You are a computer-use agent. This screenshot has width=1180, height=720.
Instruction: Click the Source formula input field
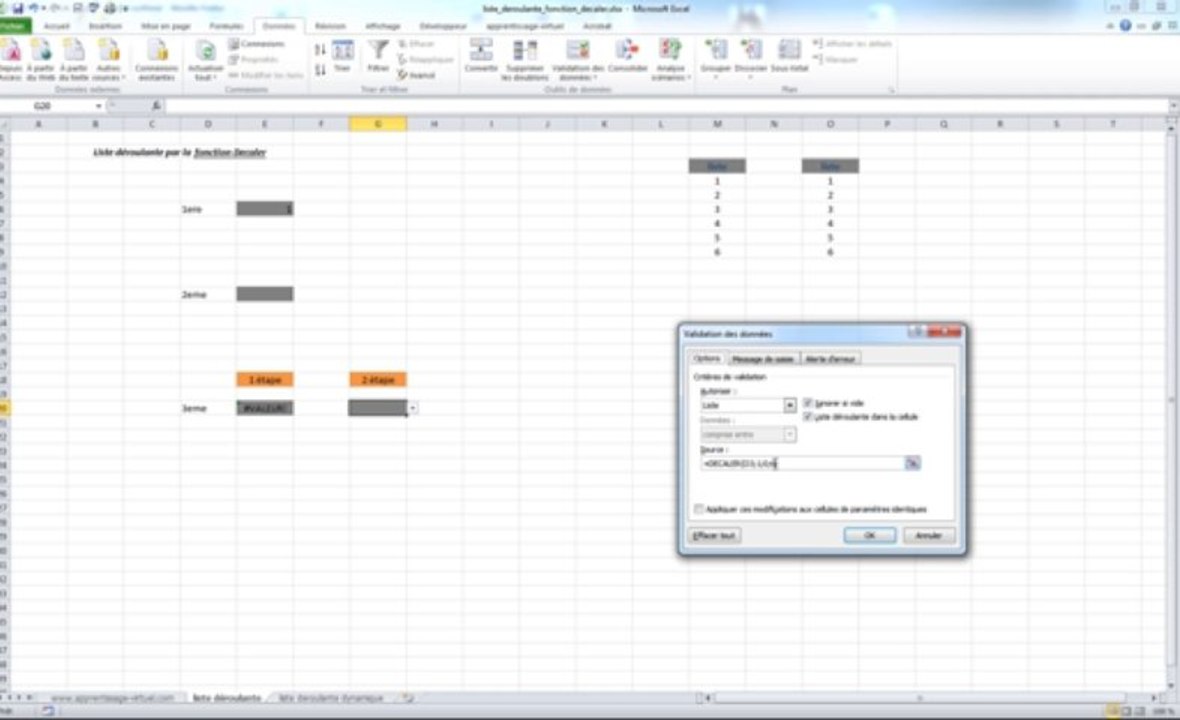802,463
